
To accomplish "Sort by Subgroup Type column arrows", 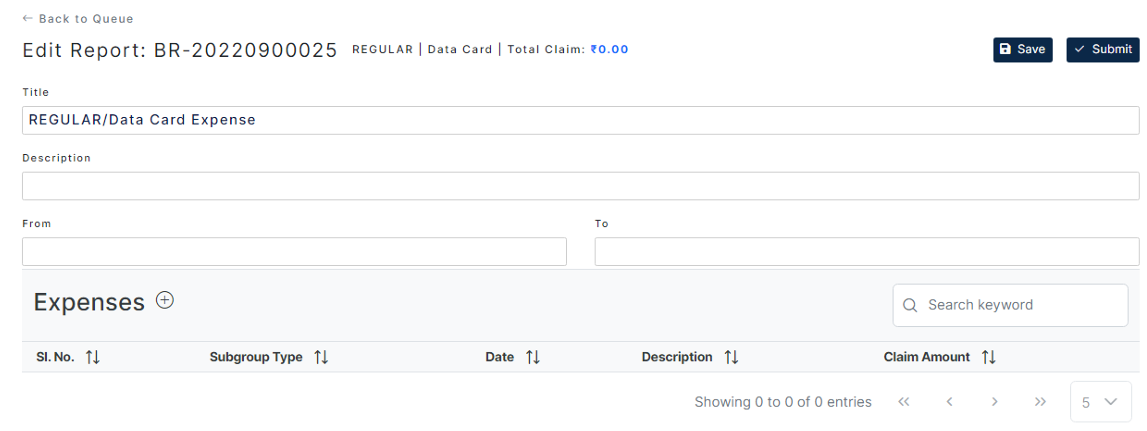I will coord(321,357).
